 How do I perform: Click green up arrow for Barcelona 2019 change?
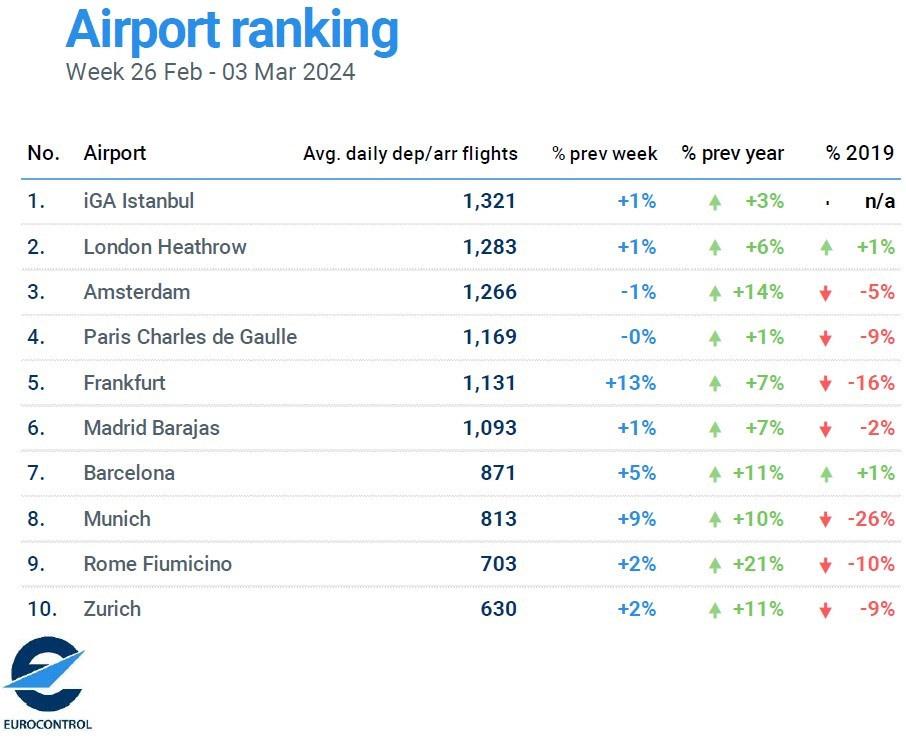coord(826,474)
